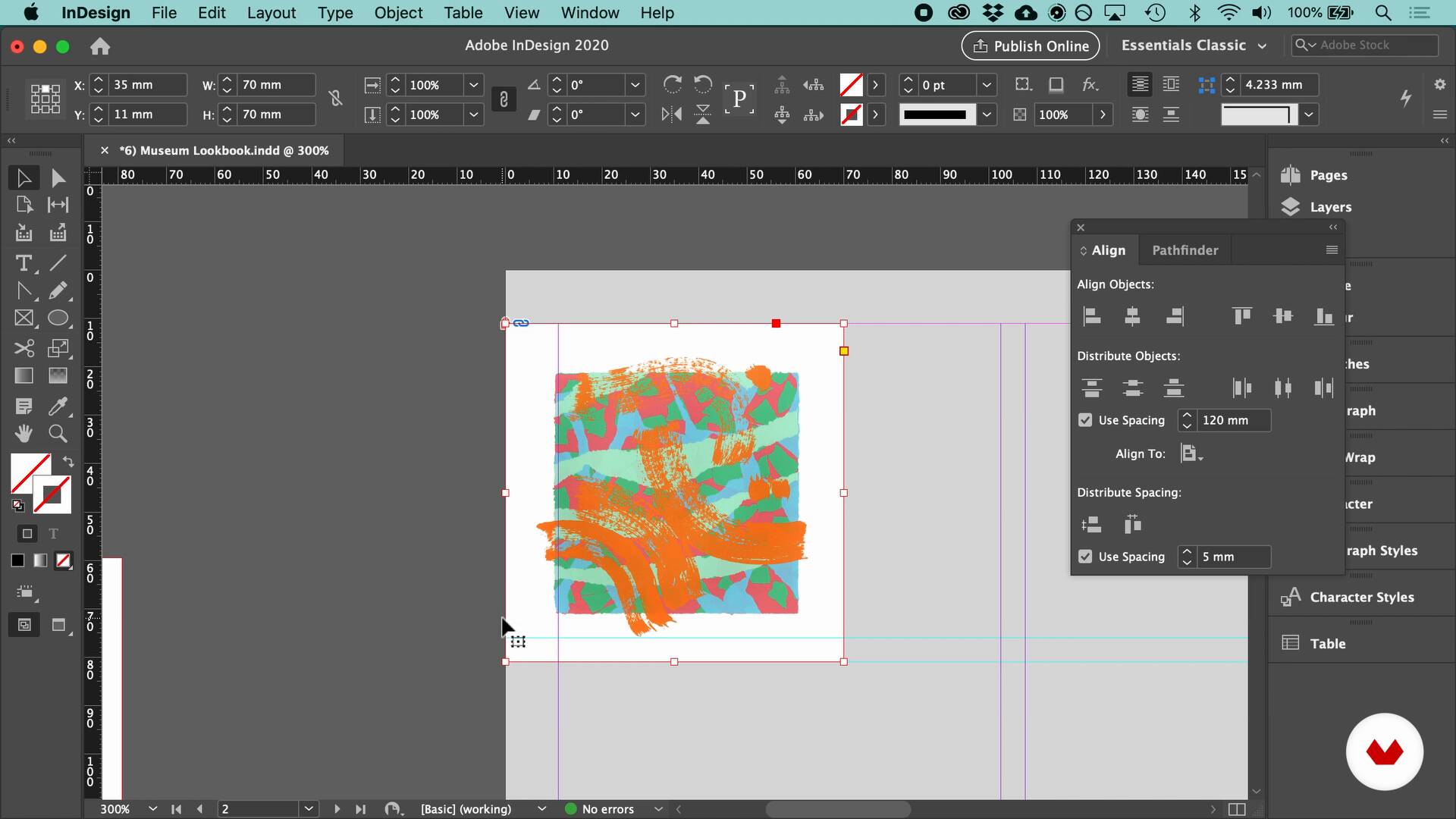Viewport: 1456px width, 819px height.
Task: Open the Layers panel
Action: click(x=1330, y=207)
